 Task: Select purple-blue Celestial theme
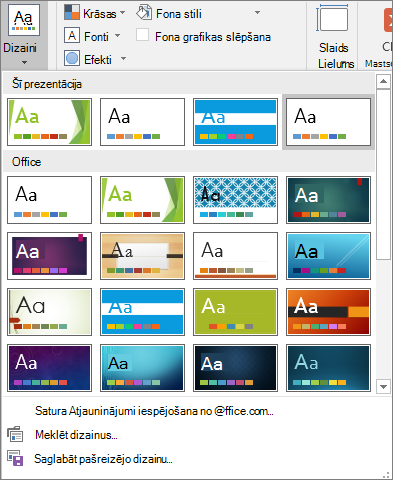coord(49,368)
